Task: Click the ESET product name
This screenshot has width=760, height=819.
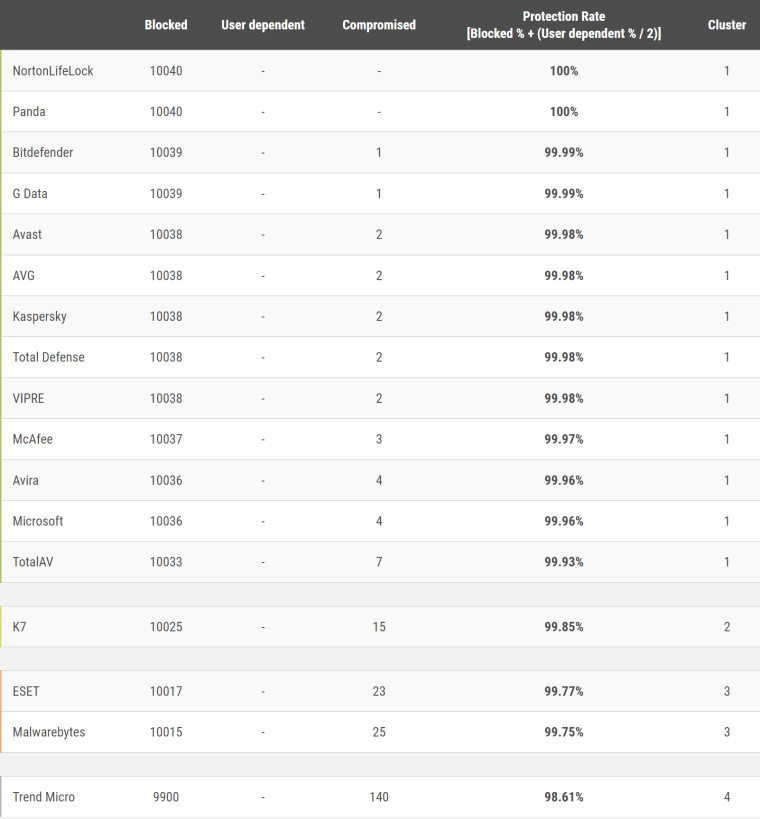Action: pyautogui.click(x=26, y=692)
